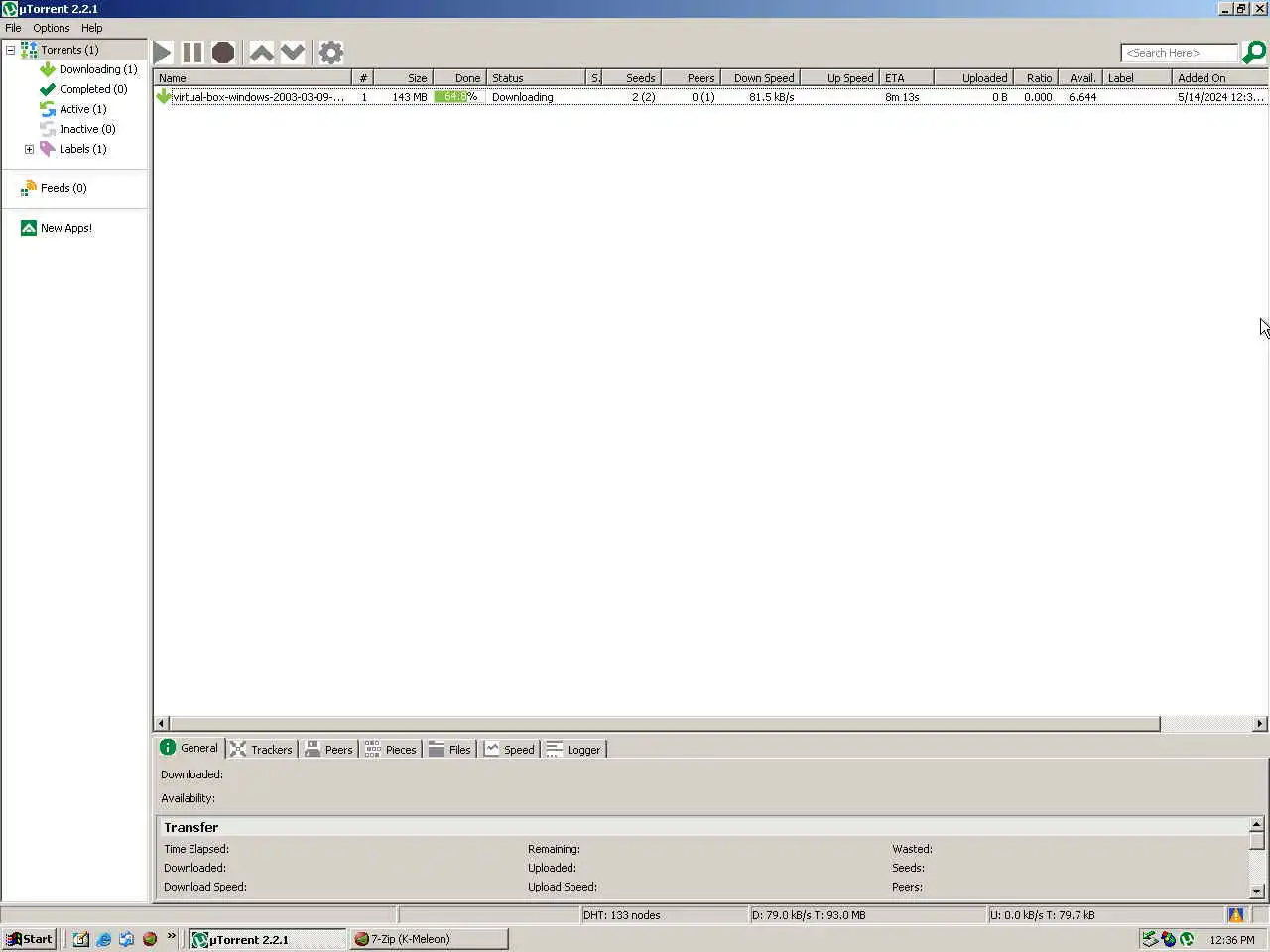The width and height of the screenshot is (1270, 952).
Task: Click the New Apps icon in the sidebar
Action: point(29,228)
